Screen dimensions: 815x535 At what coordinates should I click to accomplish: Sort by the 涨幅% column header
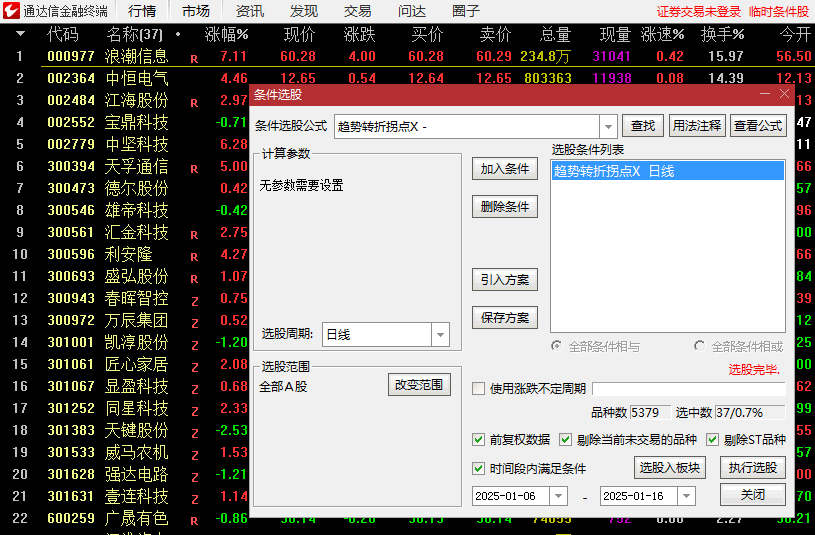pos(226,34)
